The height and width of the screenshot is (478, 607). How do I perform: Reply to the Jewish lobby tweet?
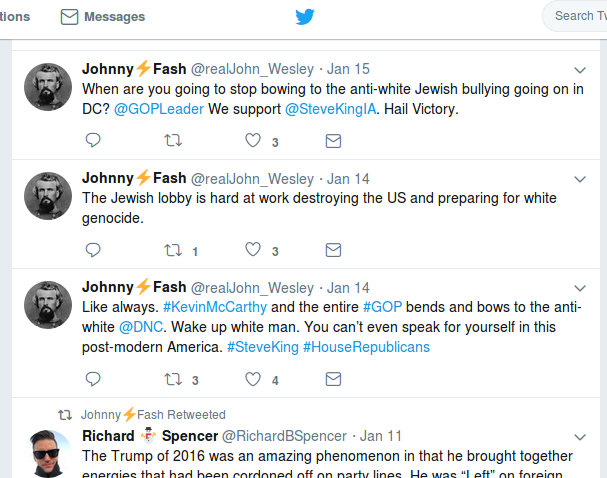tap(92, 250)
